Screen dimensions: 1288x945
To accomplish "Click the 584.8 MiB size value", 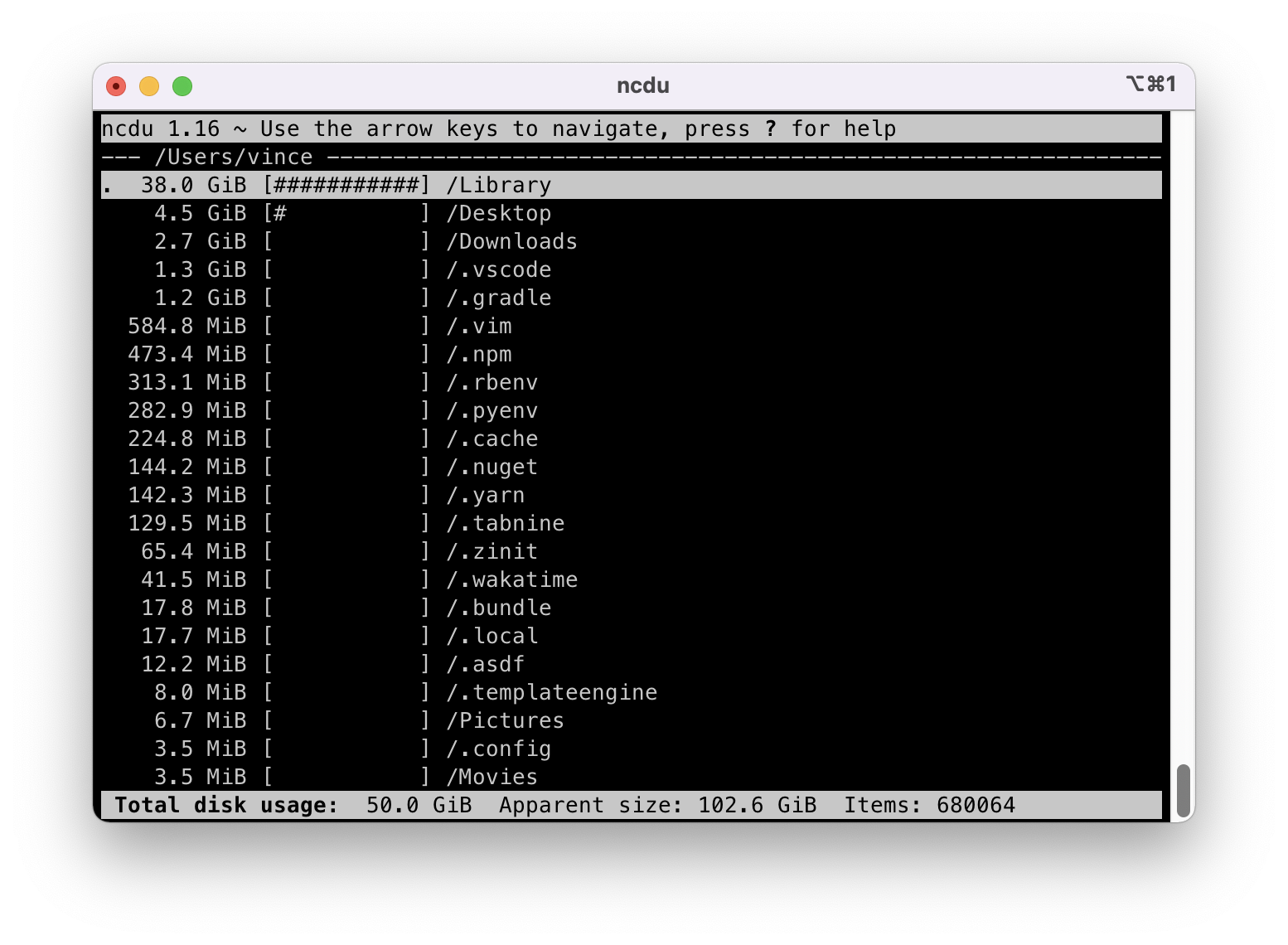I will tap(186, 326).
